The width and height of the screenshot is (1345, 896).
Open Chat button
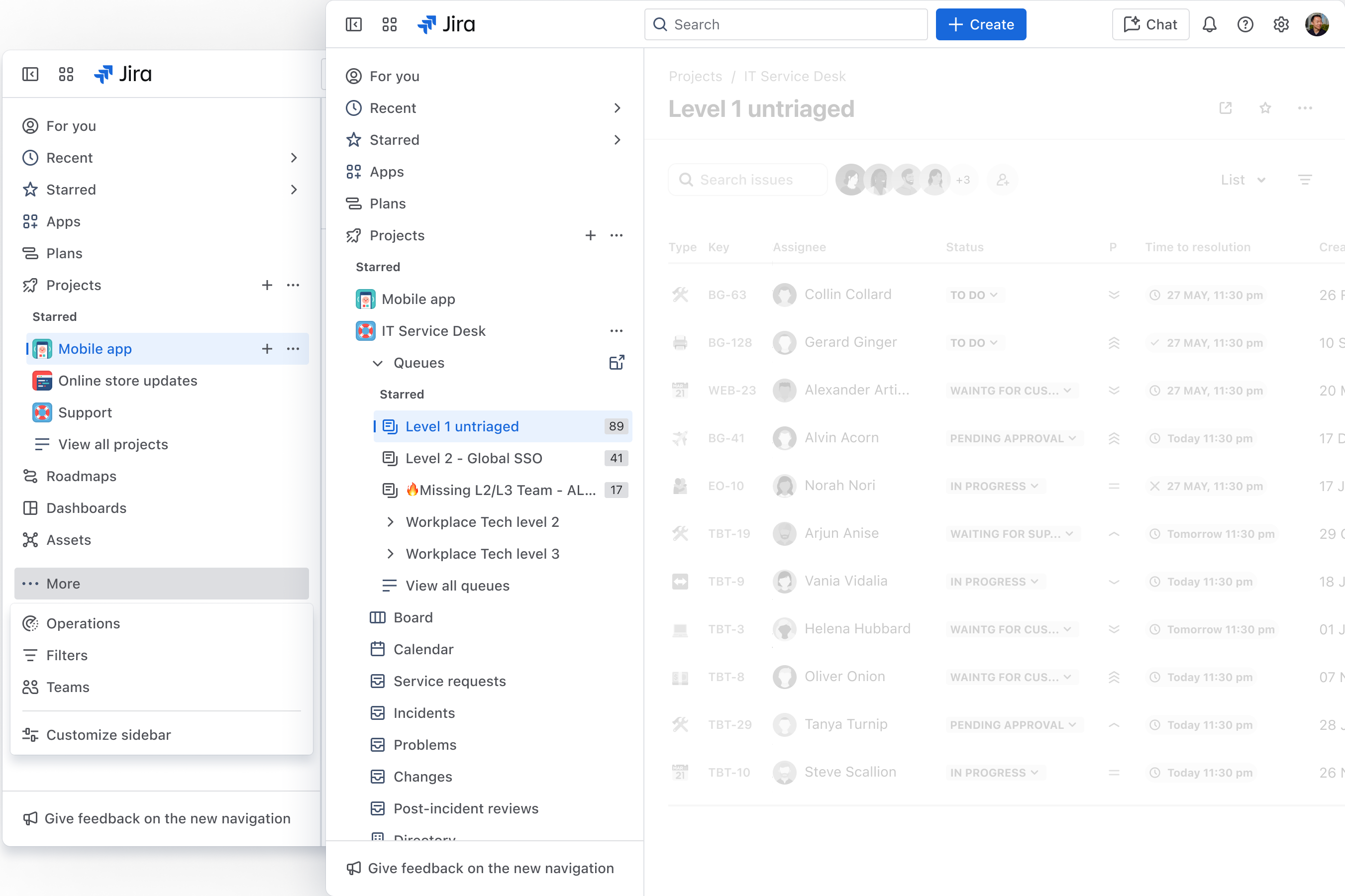coord(1150,24)
